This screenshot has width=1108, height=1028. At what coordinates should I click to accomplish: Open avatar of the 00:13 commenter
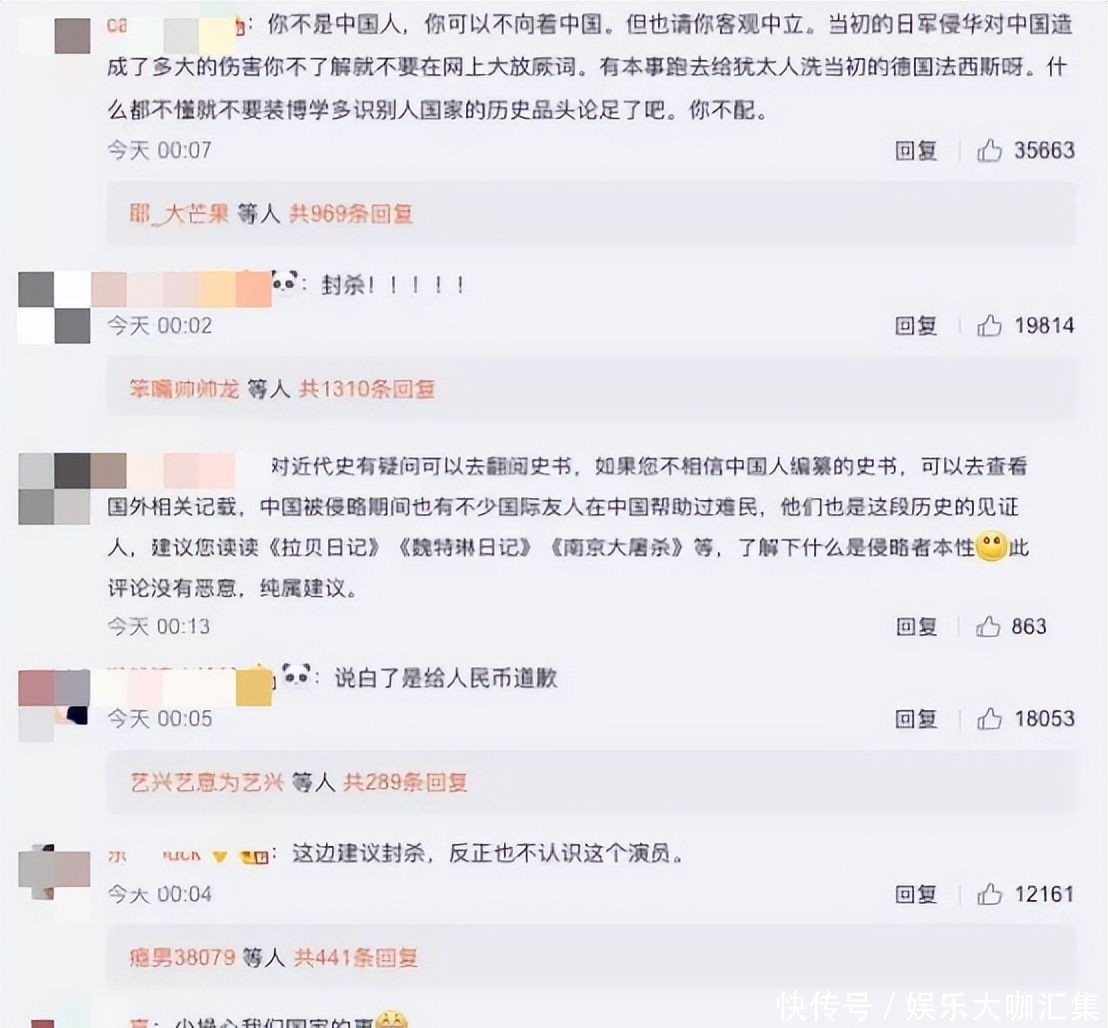point(54,489)
